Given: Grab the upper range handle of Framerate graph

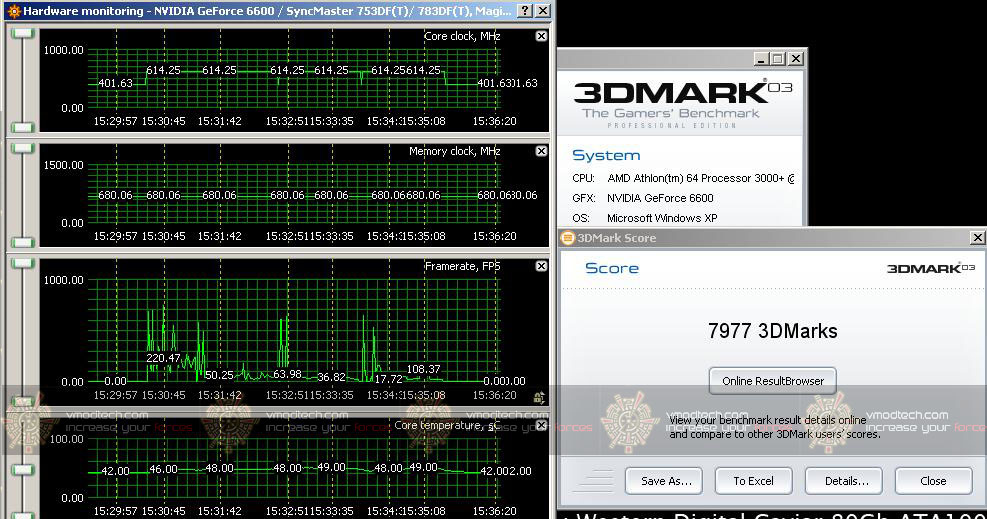Looking at the screenshot, I should [23, 264].
